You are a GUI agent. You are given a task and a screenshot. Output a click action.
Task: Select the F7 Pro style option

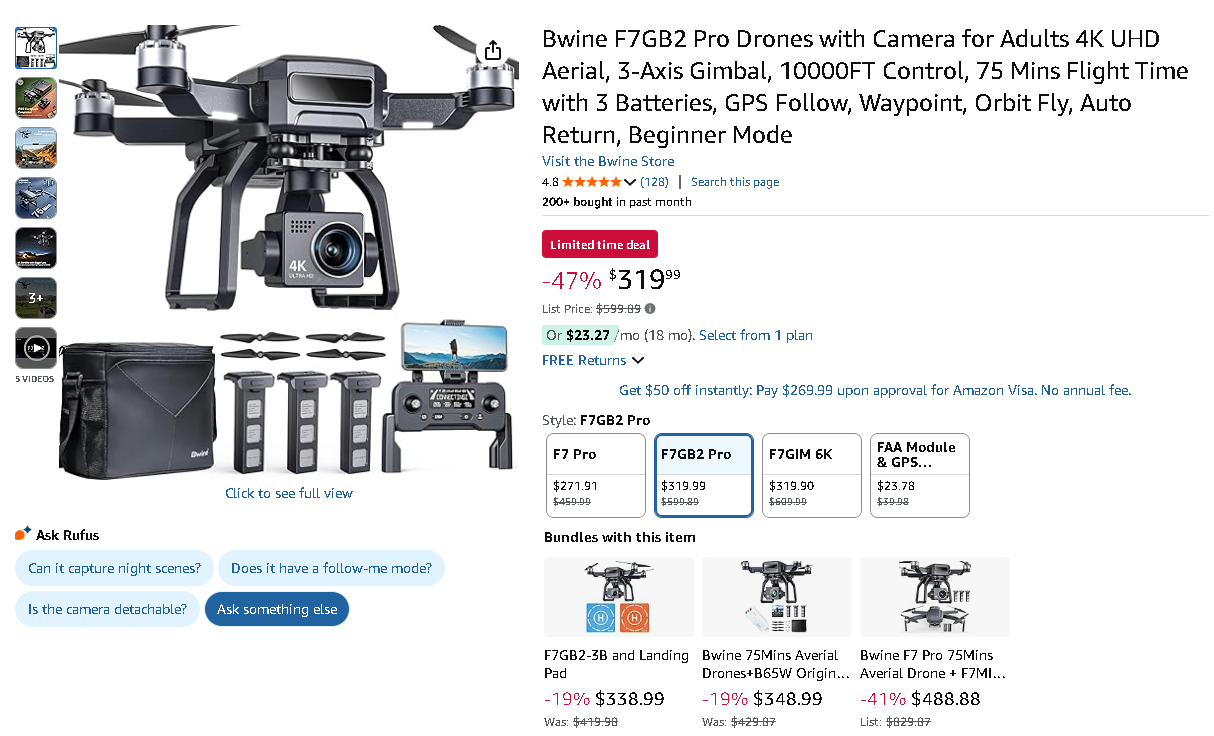pos(596,475)
